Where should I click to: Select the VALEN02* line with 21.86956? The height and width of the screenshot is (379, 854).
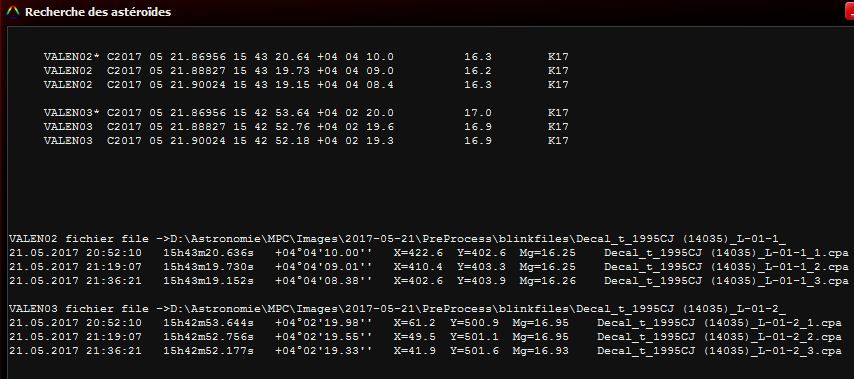306,57
